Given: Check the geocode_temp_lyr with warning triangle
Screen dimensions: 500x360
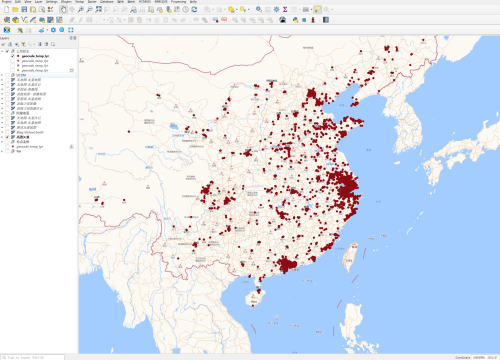Looking at the screenshot, I should 7,146.
